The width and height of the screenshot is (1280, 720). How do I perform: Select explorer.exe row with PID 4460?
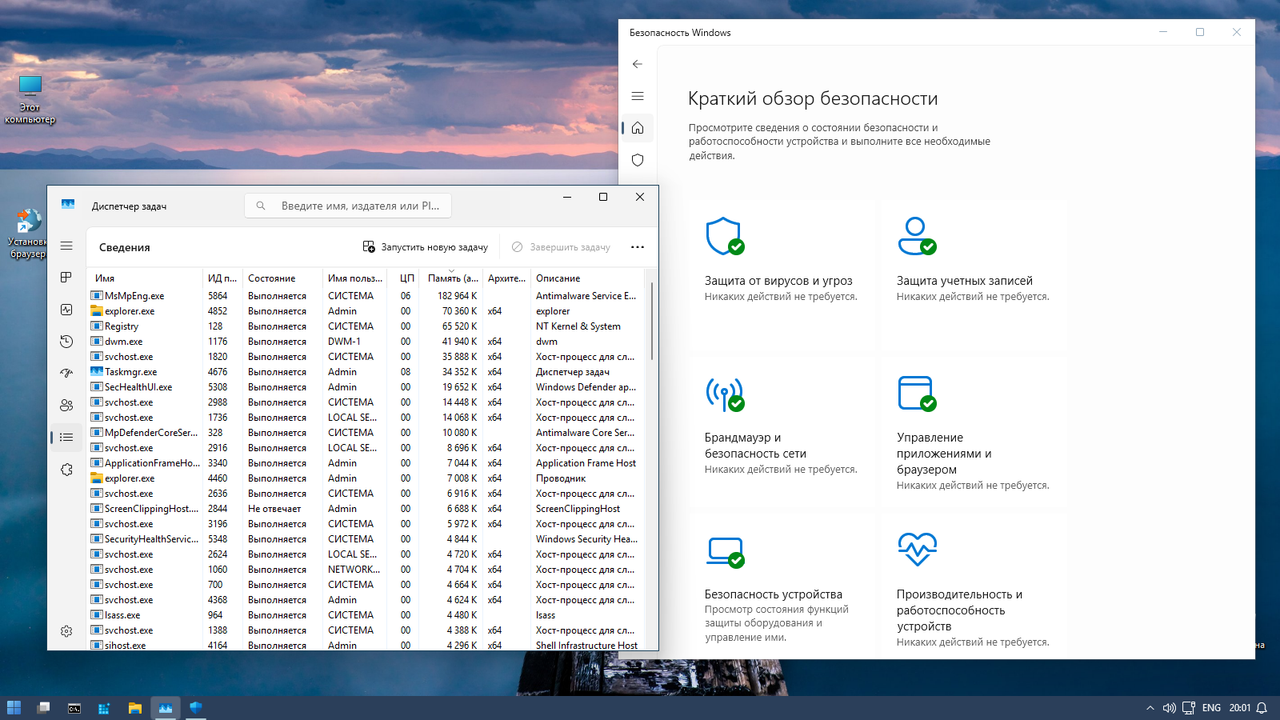368,478
